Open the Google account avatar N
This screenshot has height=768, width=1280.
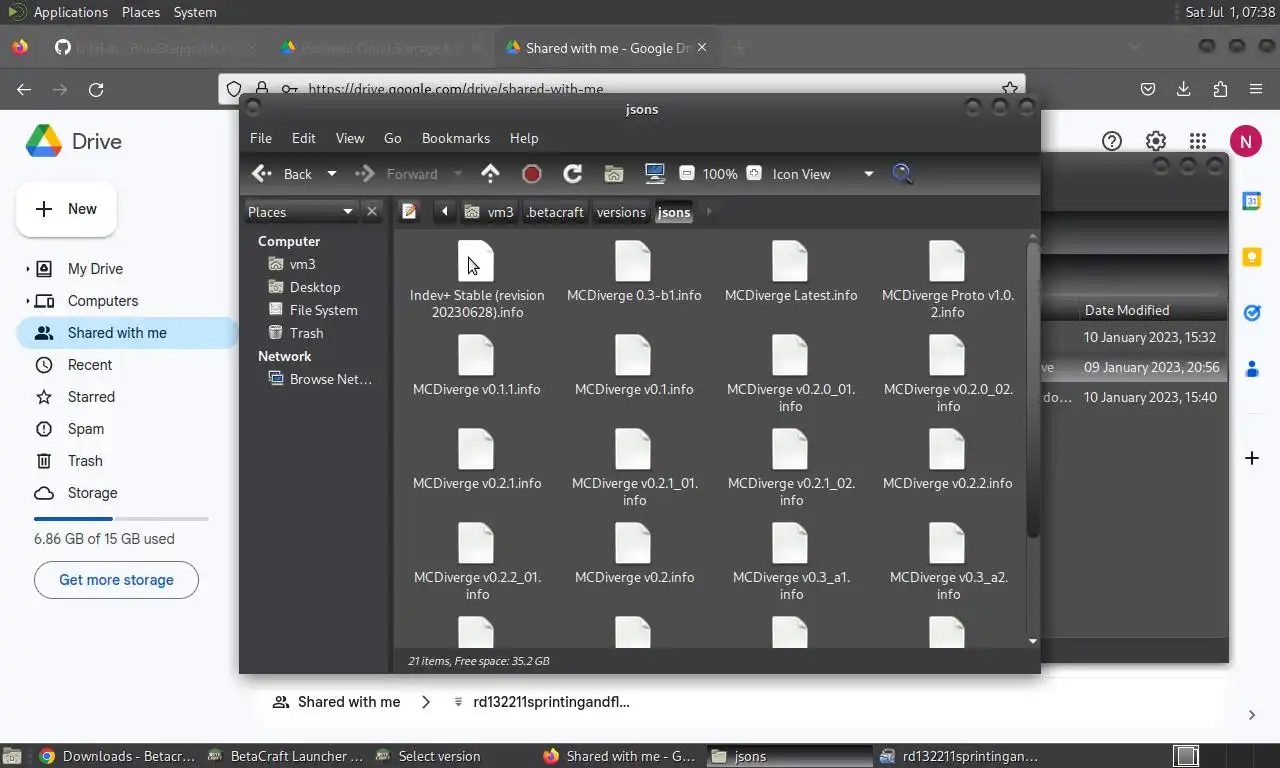point(1245,141)
